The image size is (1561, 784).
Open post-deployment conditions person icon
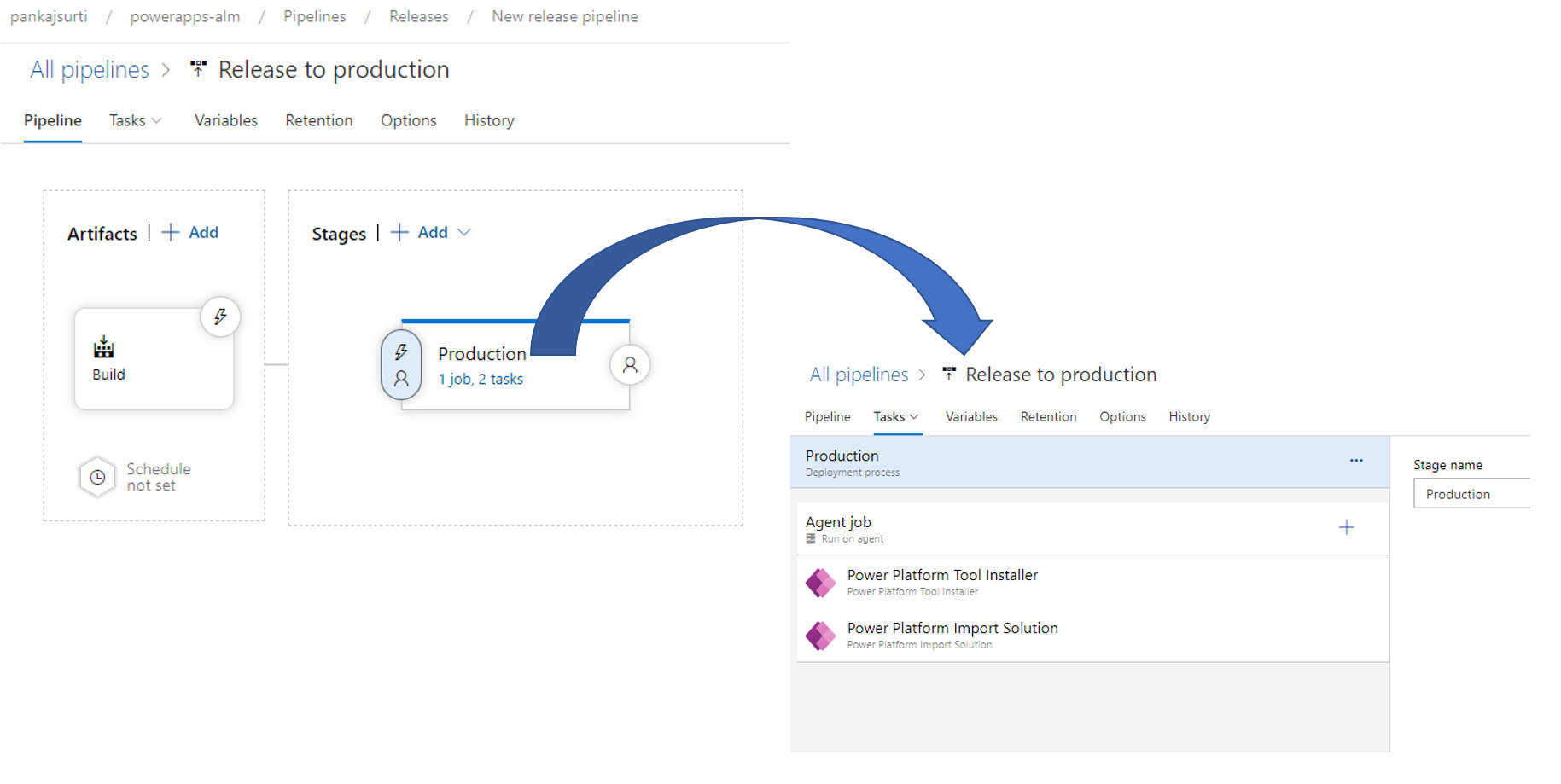pos(630,365)
